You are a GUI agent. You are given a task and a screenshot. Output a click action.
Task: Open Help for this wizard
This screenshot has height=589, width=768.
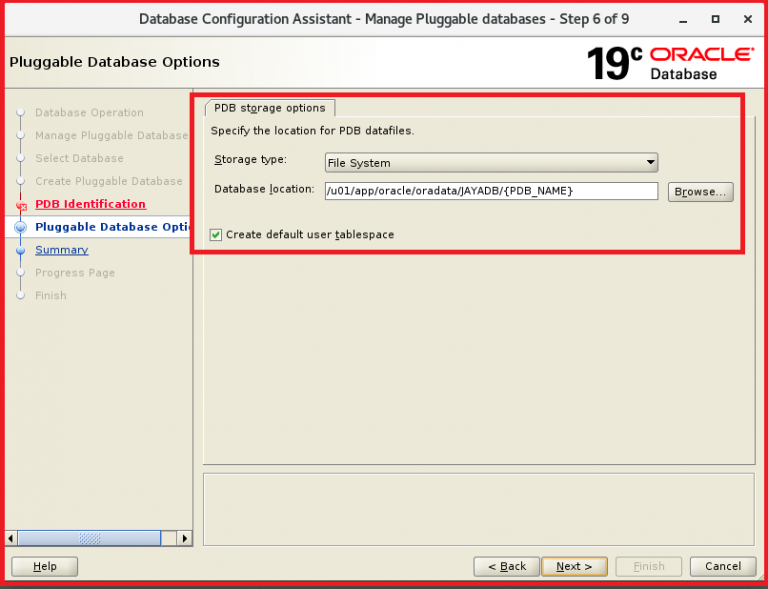[44, 566]
